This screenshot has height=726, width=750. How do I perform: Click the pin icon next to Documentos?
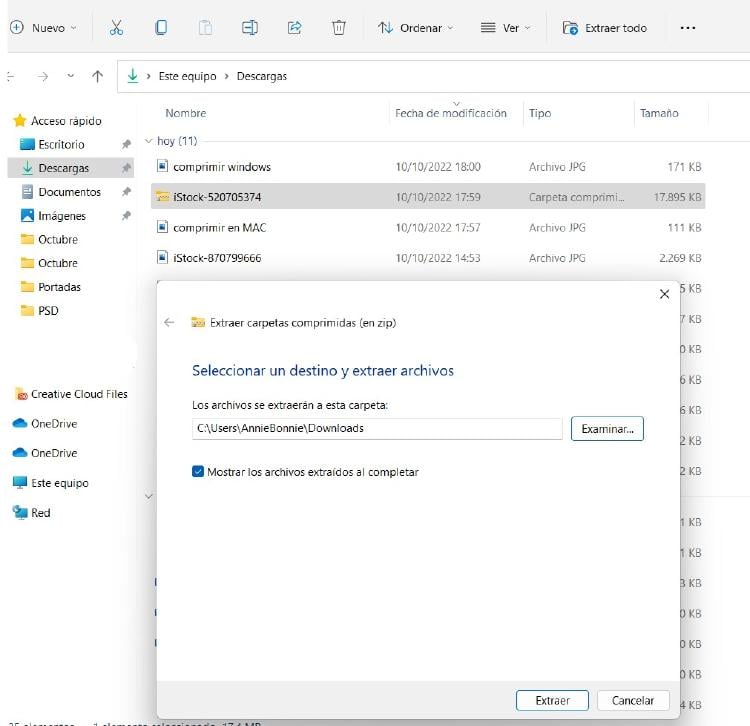click(126, 192)
